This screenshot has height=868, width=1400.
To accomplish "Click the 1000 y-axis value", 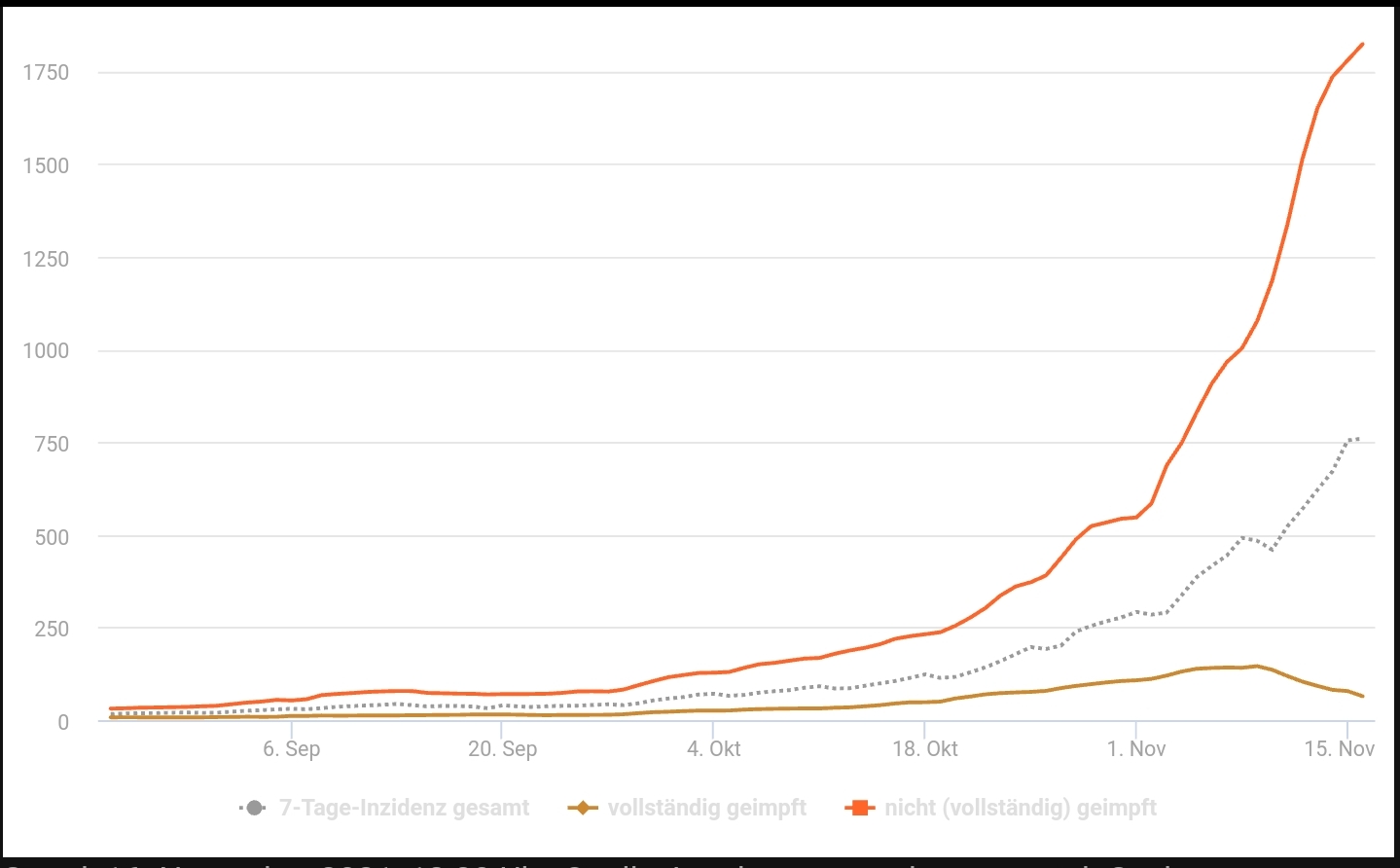I will 47,351.
